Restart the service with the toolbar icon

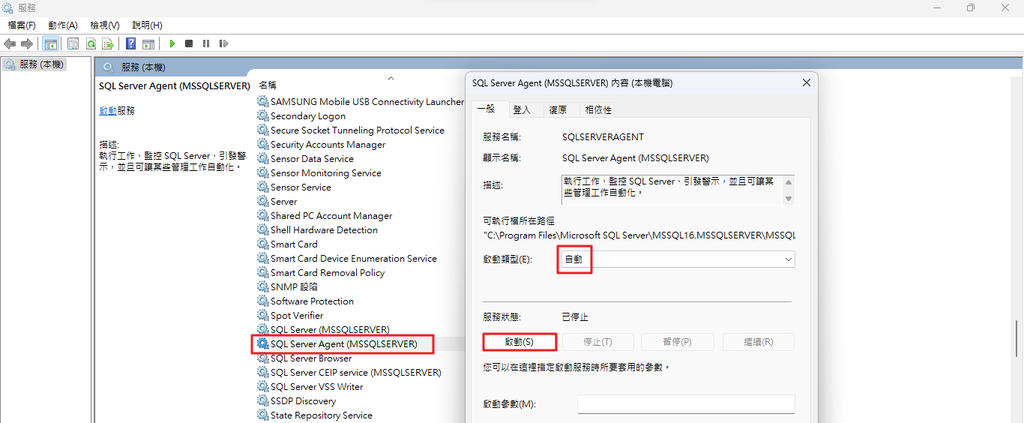(x=223, y=44)
